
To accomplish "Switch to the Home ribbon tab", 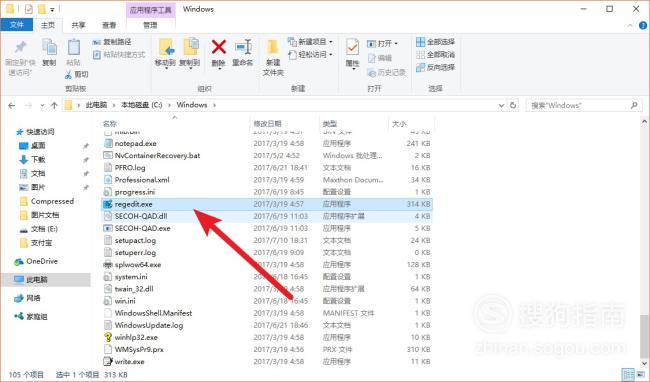I will tap(48, 25).
